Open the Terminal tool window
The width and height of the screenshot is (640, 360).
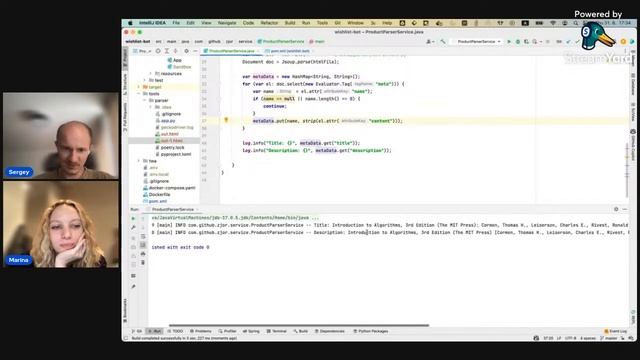[276, 331]
